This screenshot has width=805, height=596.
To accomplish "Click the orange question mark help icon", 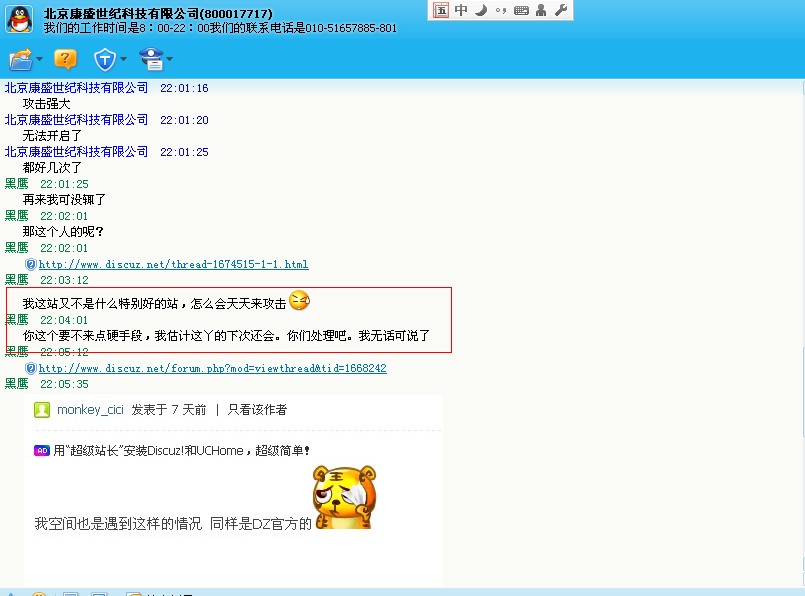I will [65, 59].
